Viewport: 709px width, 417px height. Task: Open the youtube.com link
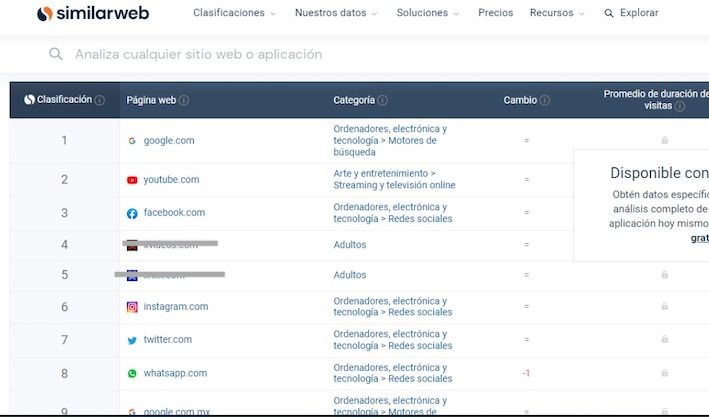[171, 180]
